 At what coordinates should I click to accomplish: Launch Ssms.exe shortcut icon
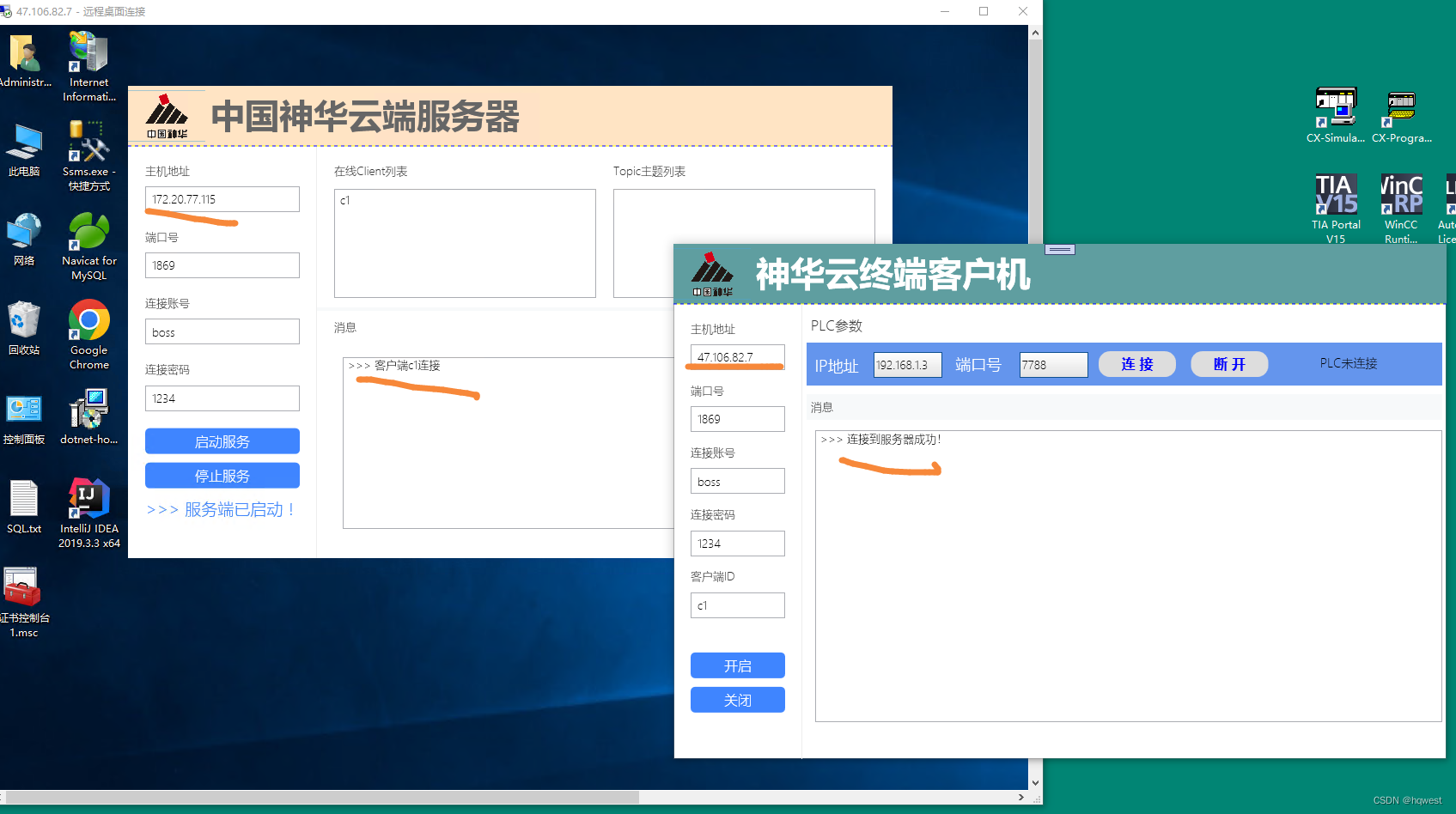click(x=88, y=155)
